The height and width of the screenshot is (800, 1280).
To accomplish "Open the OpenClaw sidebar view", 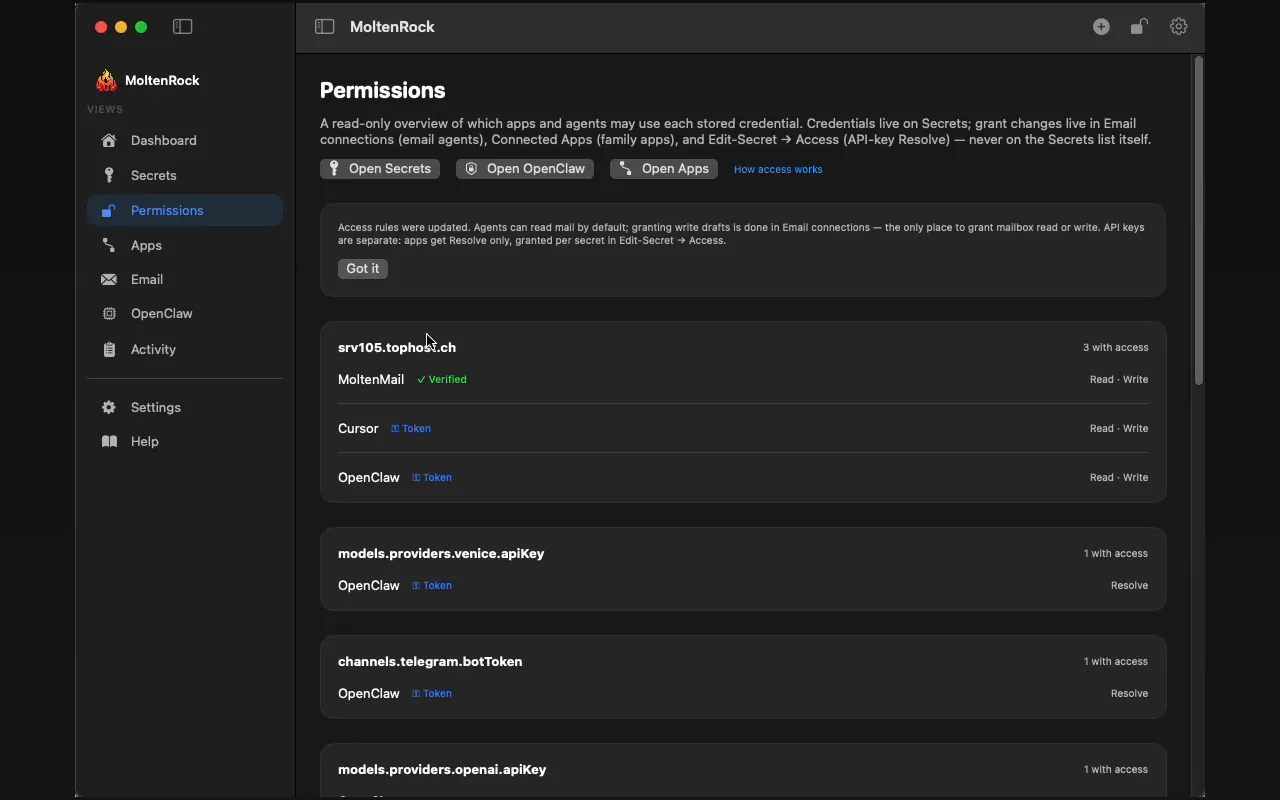I will pos(185,314).
